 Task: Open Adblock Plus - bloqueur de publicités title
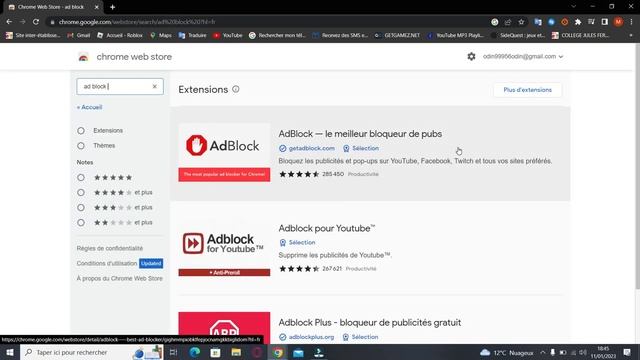click(x=370, y=322)
